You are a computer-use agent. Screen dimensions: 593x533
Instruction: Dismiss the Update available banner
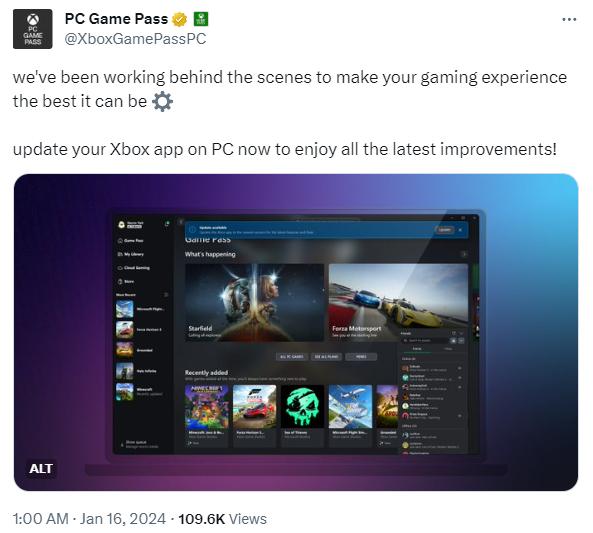coord(460,230)
